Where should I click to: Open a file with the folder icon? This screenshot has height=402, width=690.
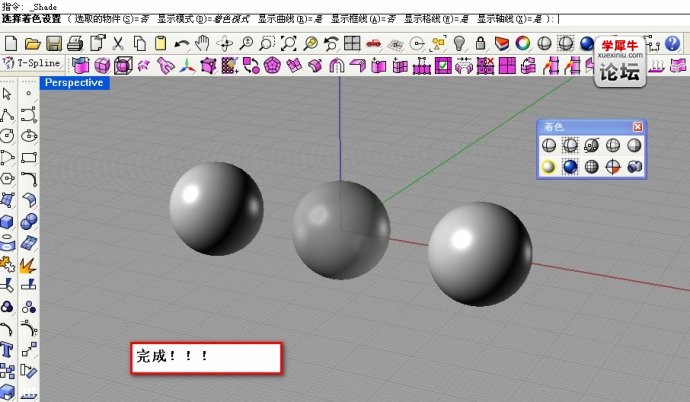tap(32, 44)
